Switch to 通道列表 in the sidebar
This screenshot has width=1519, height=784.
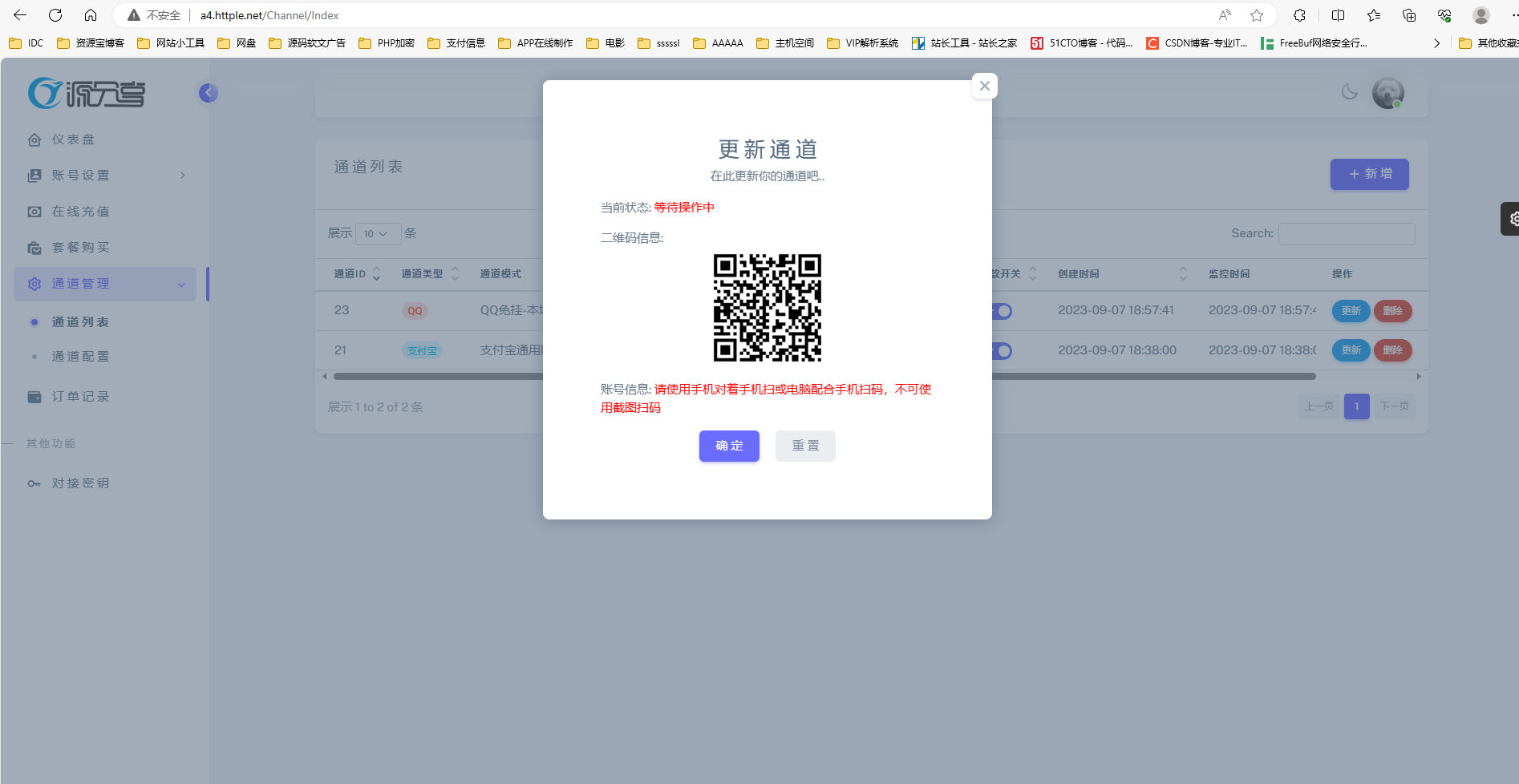pos(80,321)
